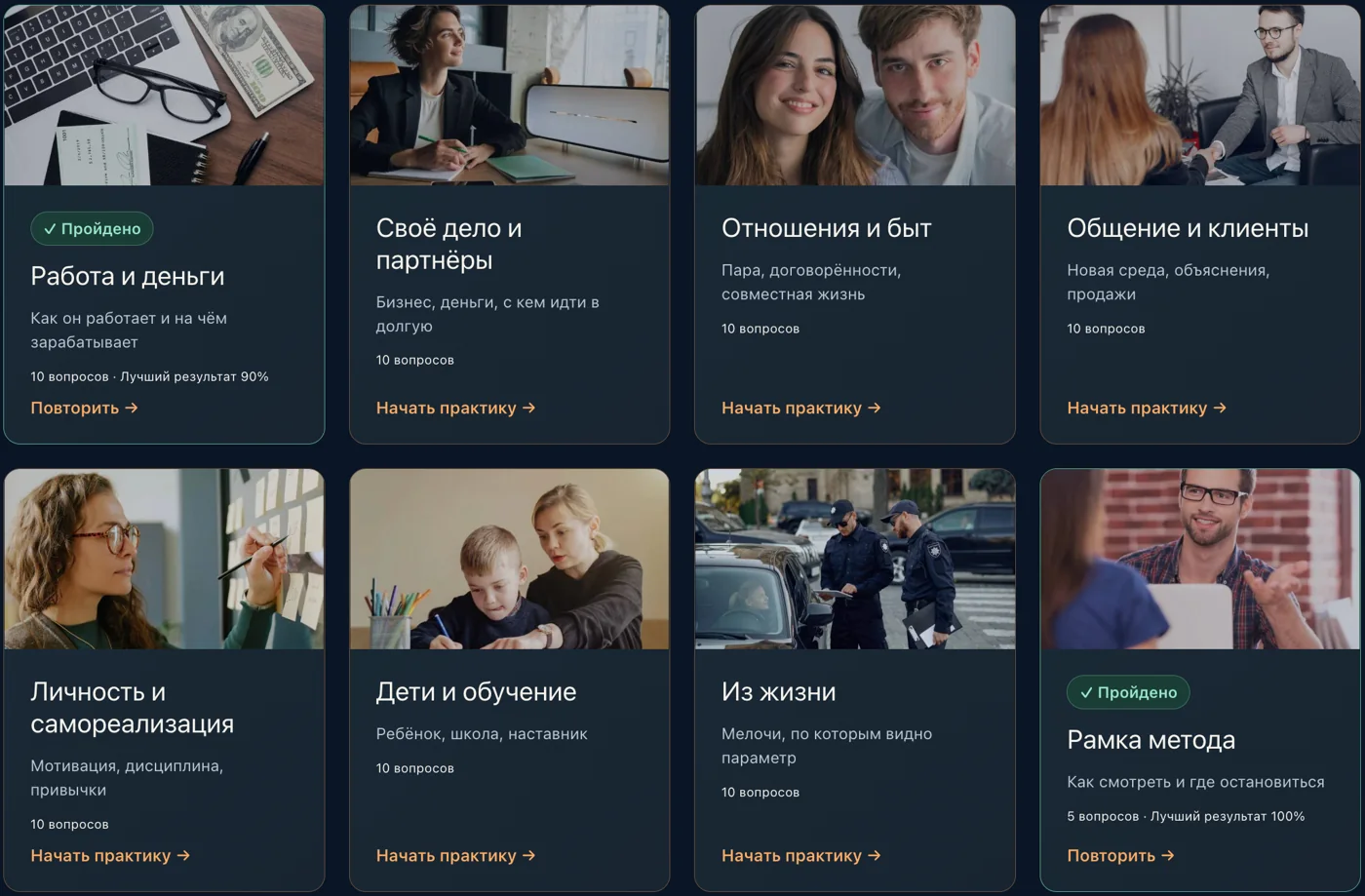Click '10 вопросов · Лучший результат 90%' line
This screenshot has height=896, width=1365.
(x=149, y=376)
